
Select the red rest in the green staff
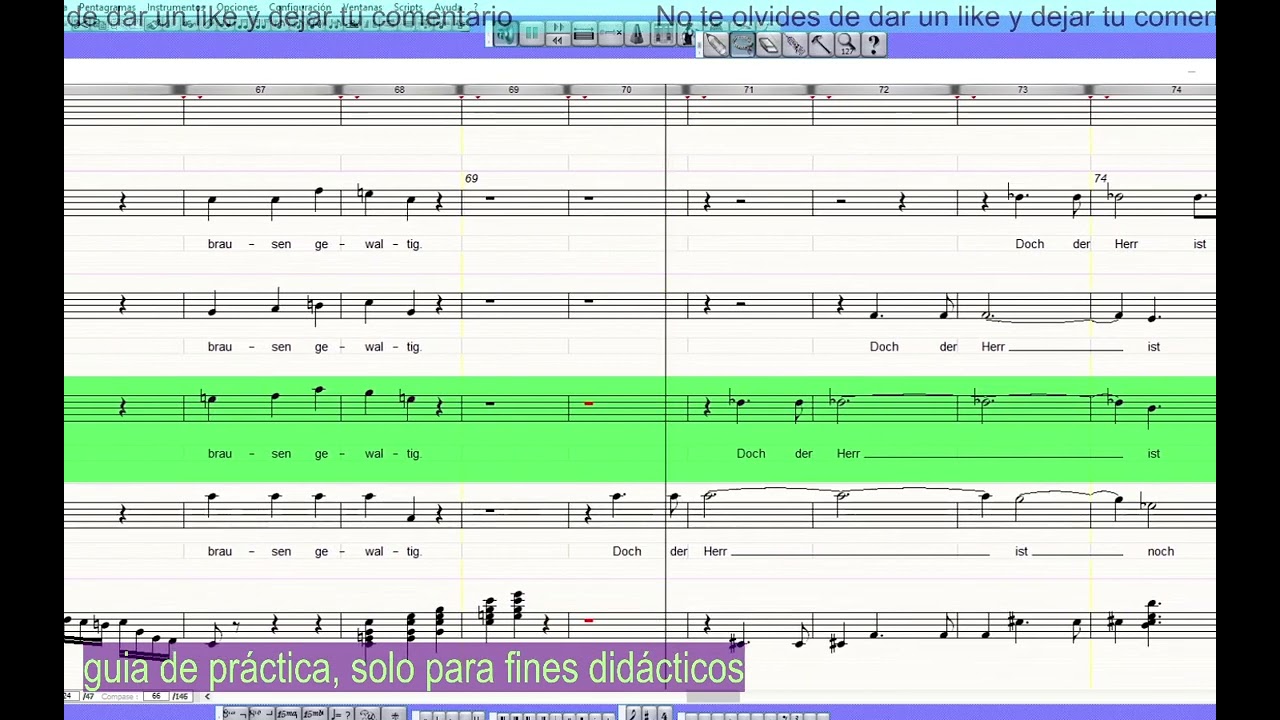(588, 403)
